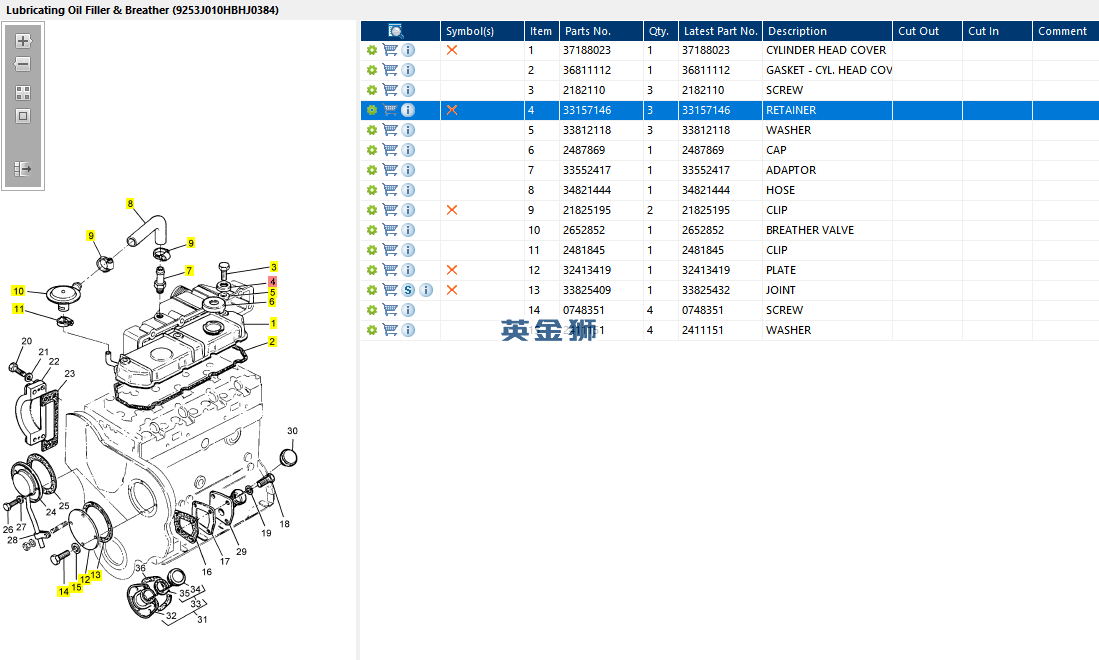Select callout 3 on the diagram

(273, 267)
